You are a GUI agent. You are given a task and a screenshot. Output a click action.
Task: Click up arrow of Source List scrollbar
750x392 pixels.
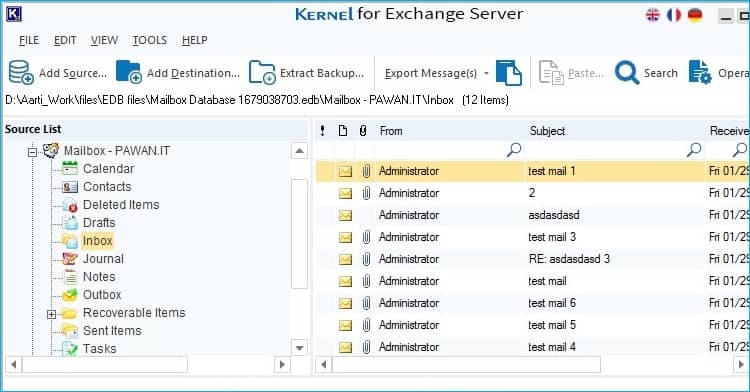299,151
